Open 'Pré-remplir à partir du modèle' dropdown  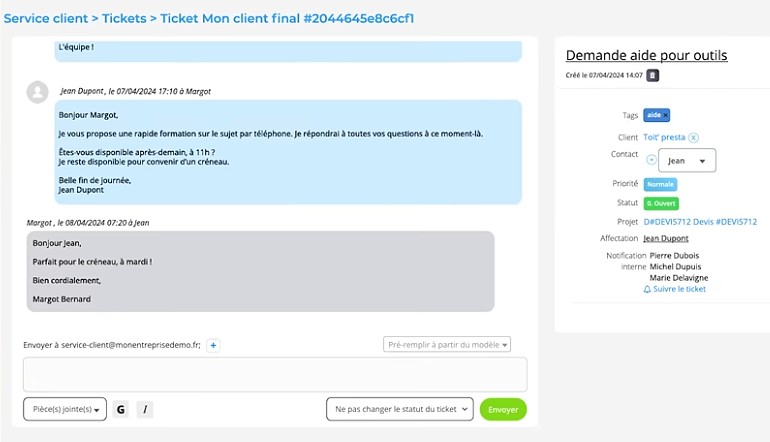point(447,344)
